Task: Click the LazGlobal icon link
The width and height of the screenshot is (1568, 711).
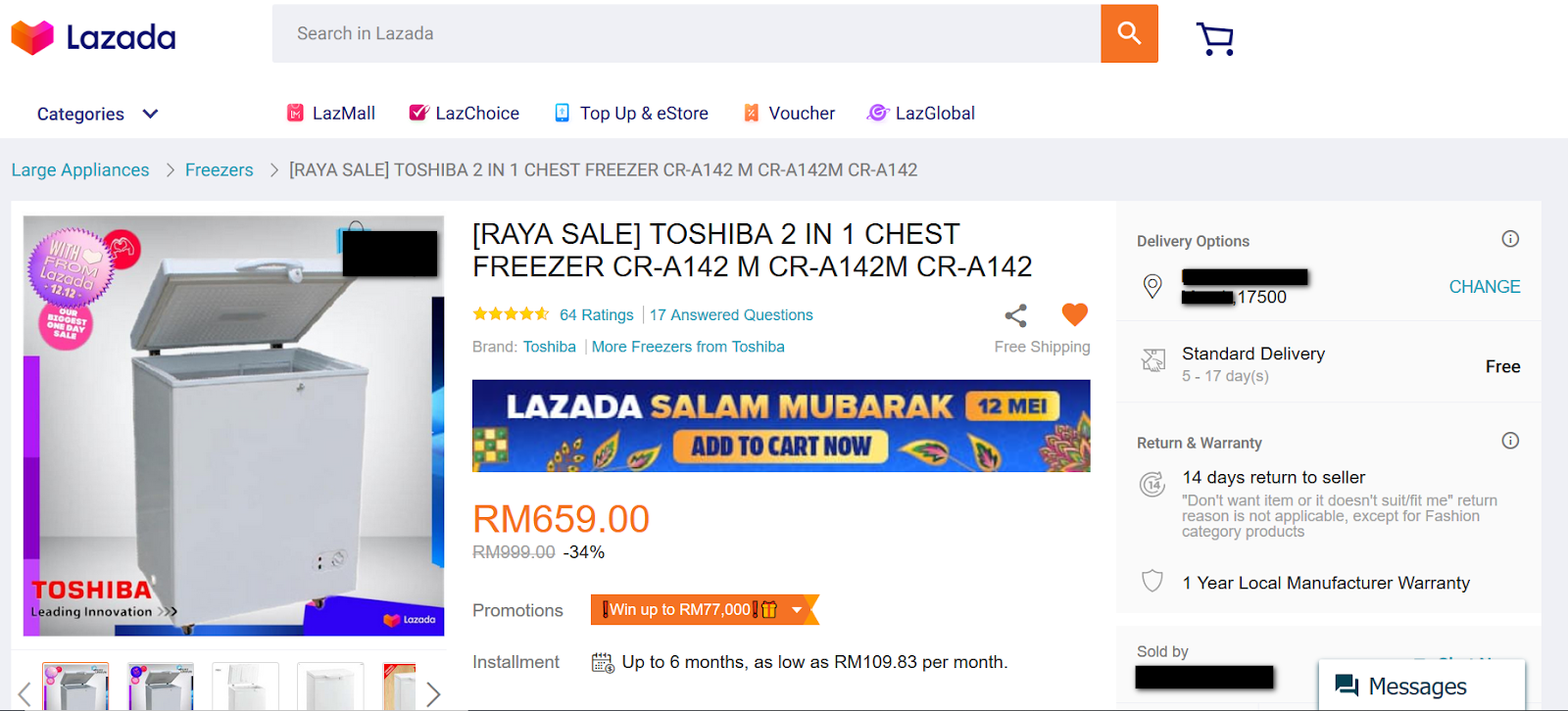Action: pyautogui.click(x=921, y=114)
